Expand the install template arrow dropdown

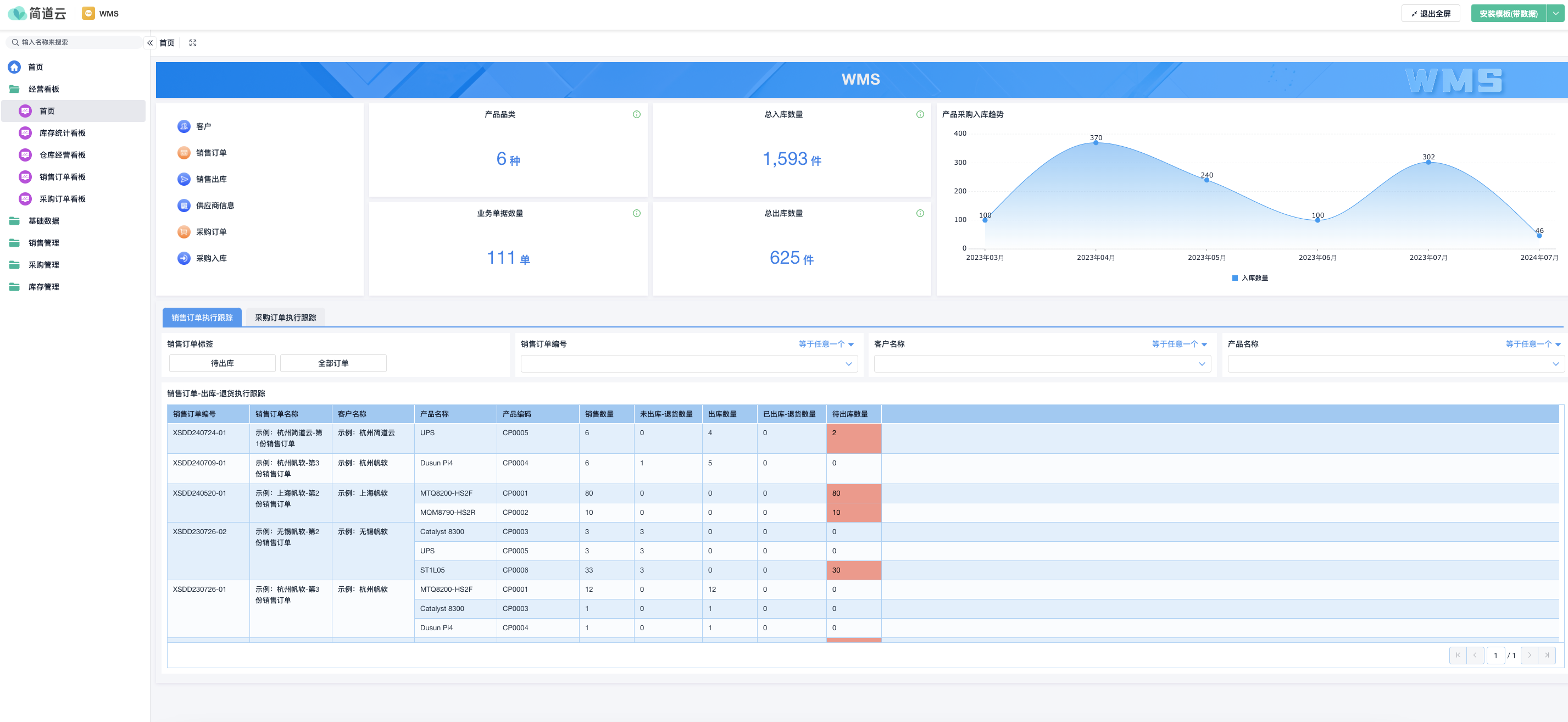point(1555,13)
